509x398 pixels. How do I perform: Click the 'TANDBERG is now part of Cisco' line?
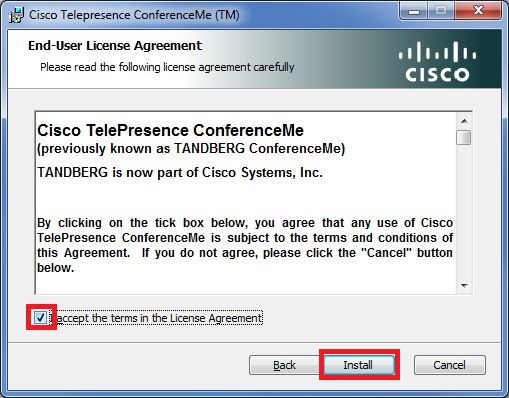(180, 172)
